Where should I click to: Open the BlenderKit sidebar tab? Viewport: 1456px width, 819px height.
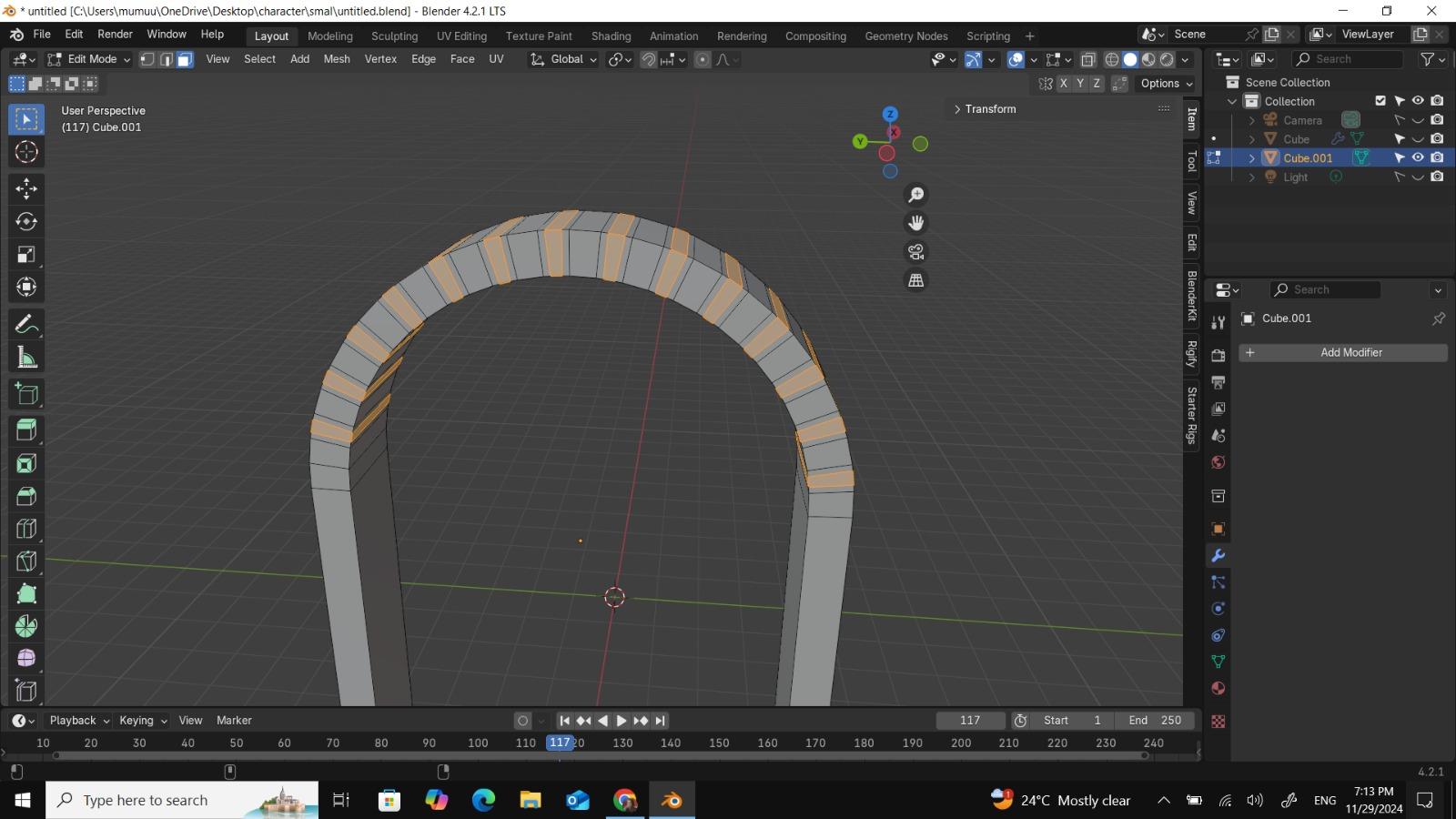(x=1191, y=296)
